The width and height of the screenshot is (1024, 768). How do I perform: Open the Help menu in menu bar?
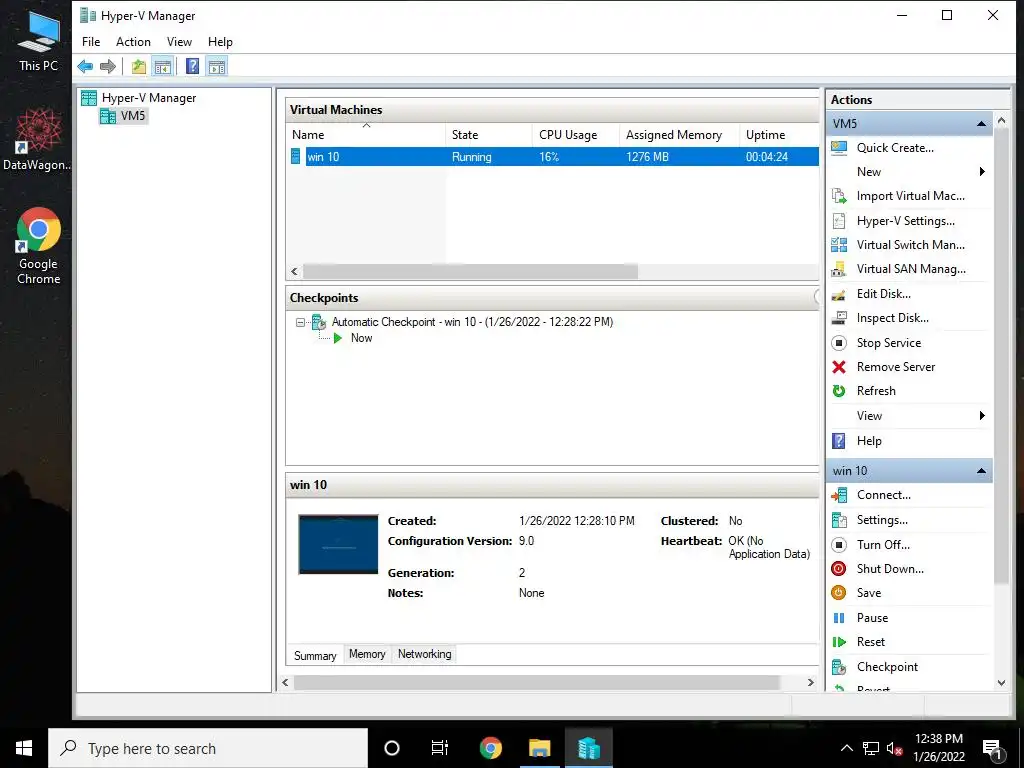click(220, 42)
